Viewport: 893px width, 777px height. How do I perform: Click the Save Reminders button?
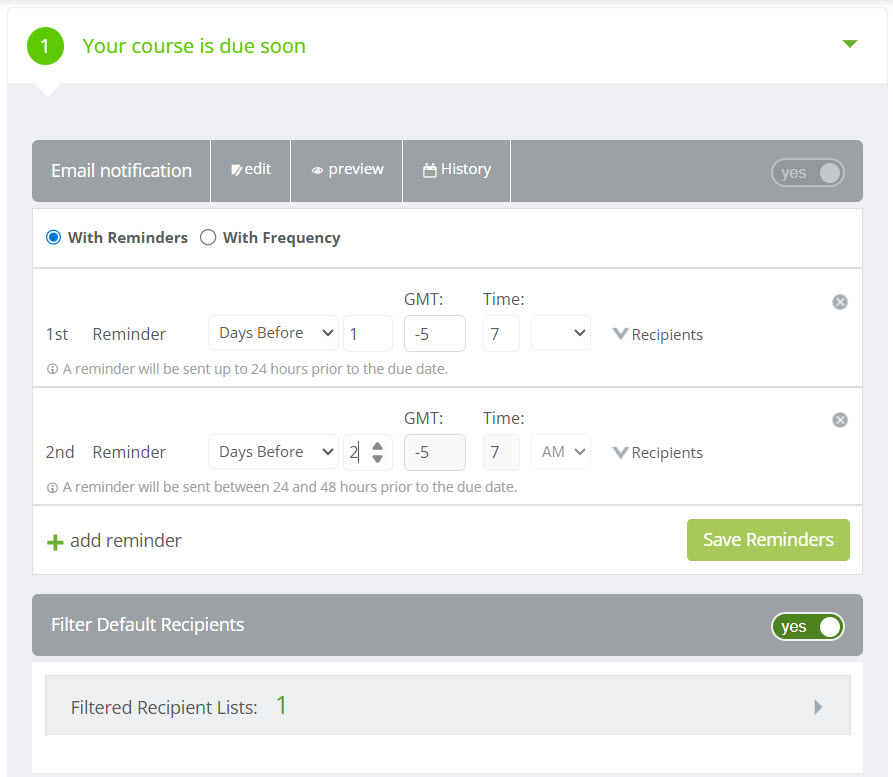tap(768, 539)
